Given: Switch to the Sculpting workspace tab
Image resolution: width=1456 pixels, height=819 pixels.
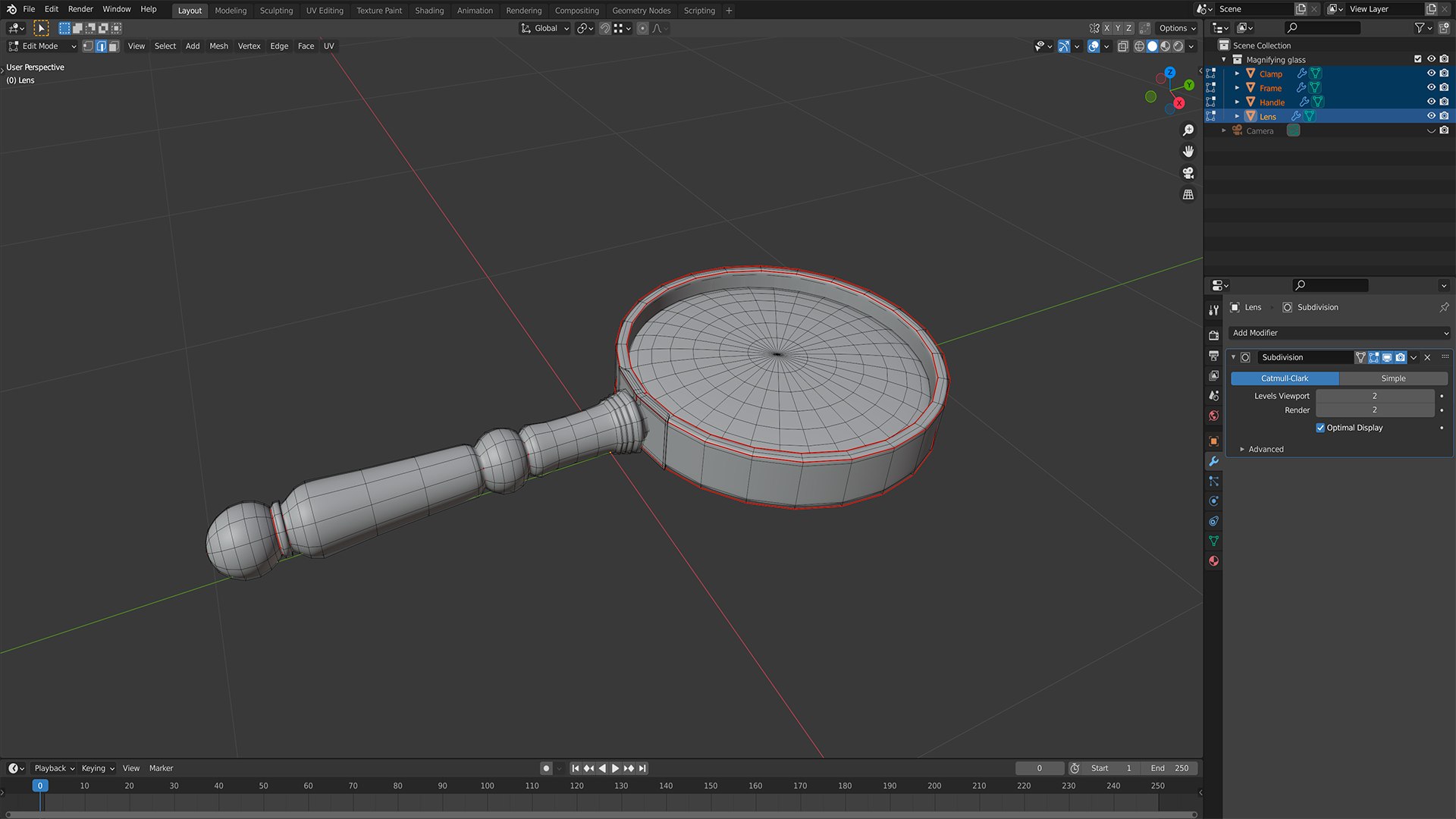Looking at the screenshot, I should [276, 11].
